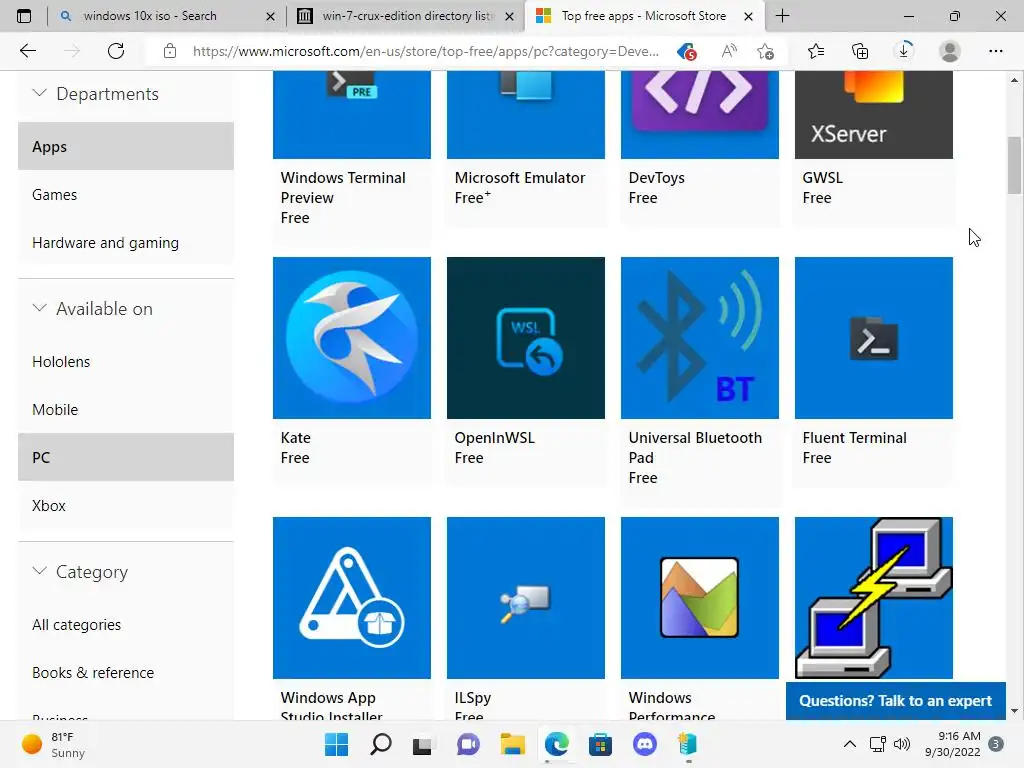Open Windows Performance app icon tile
The height and width of the screenshot is (768, 1024).
click(699, 598)
